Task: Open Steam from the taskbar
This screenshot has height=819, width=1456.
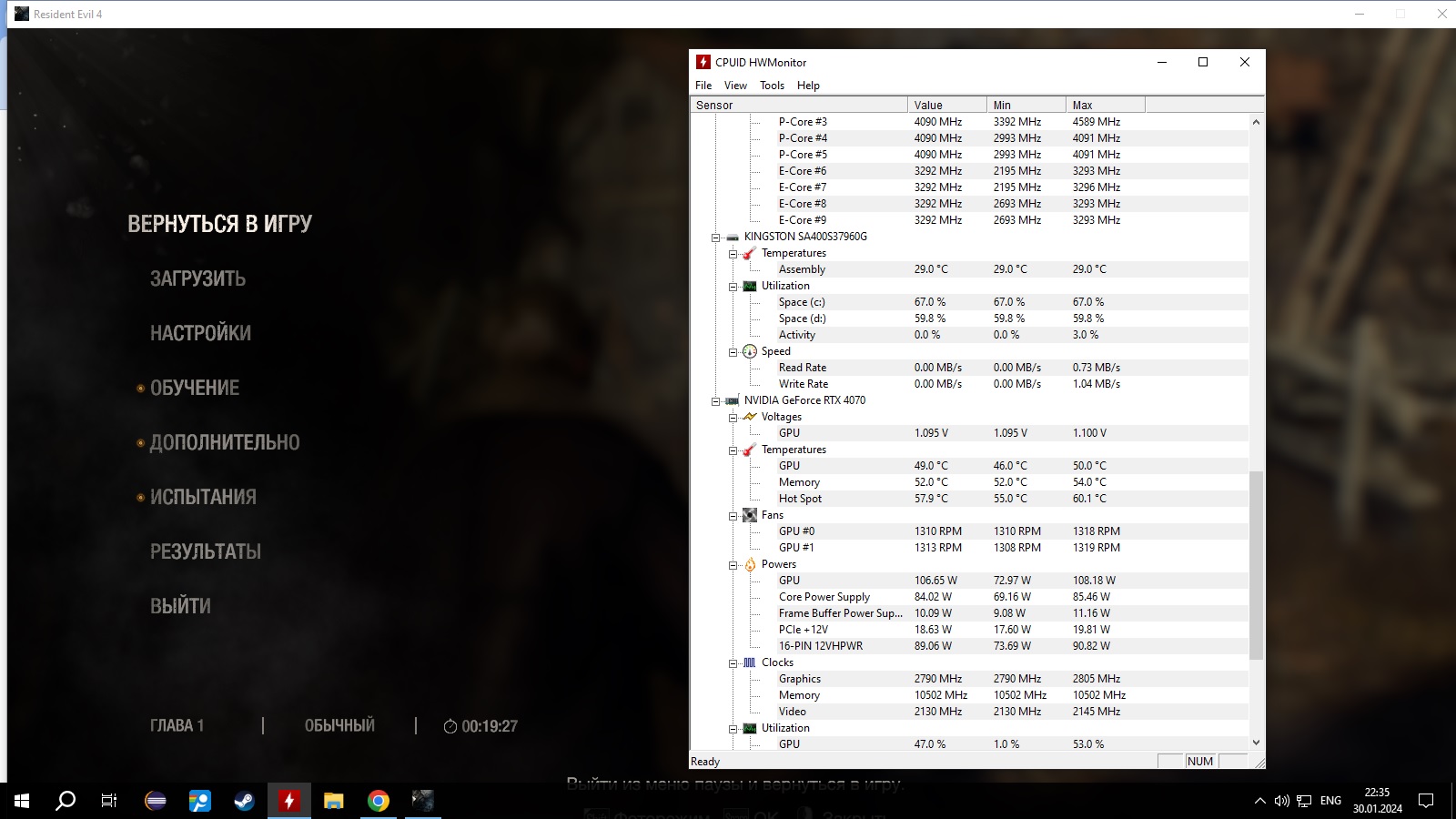Action: pyautogui.click(x=244, y=801)
